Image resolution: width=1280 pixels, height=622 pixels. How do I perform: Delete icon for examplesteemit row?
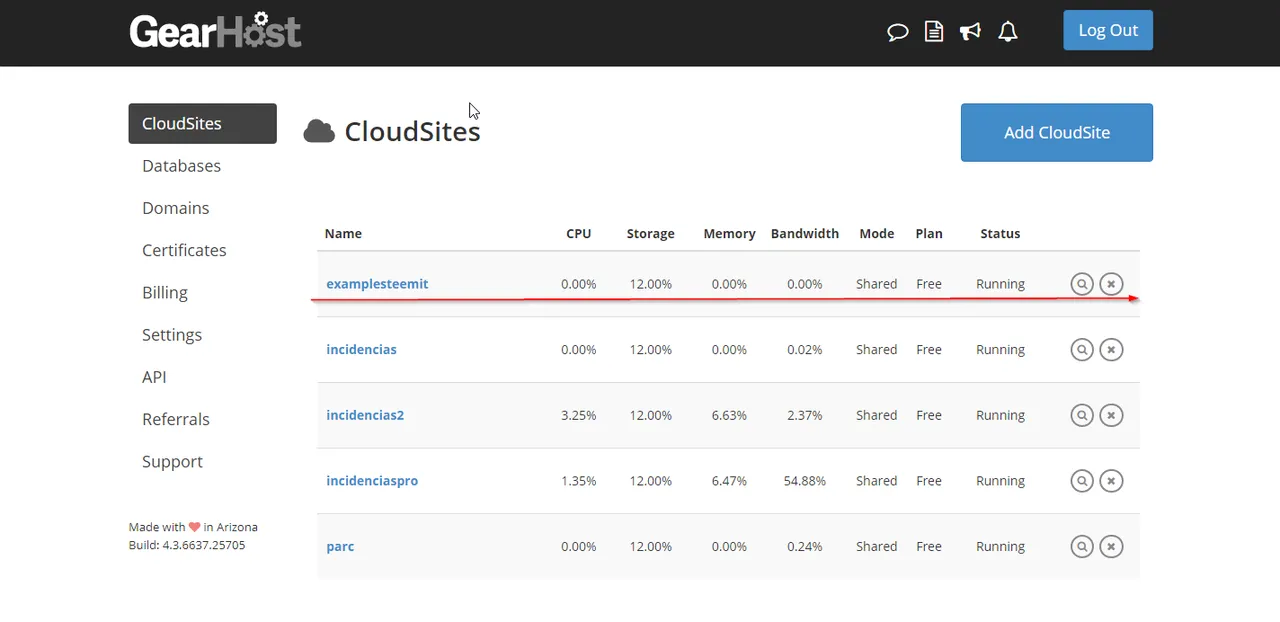[1111, 284]
